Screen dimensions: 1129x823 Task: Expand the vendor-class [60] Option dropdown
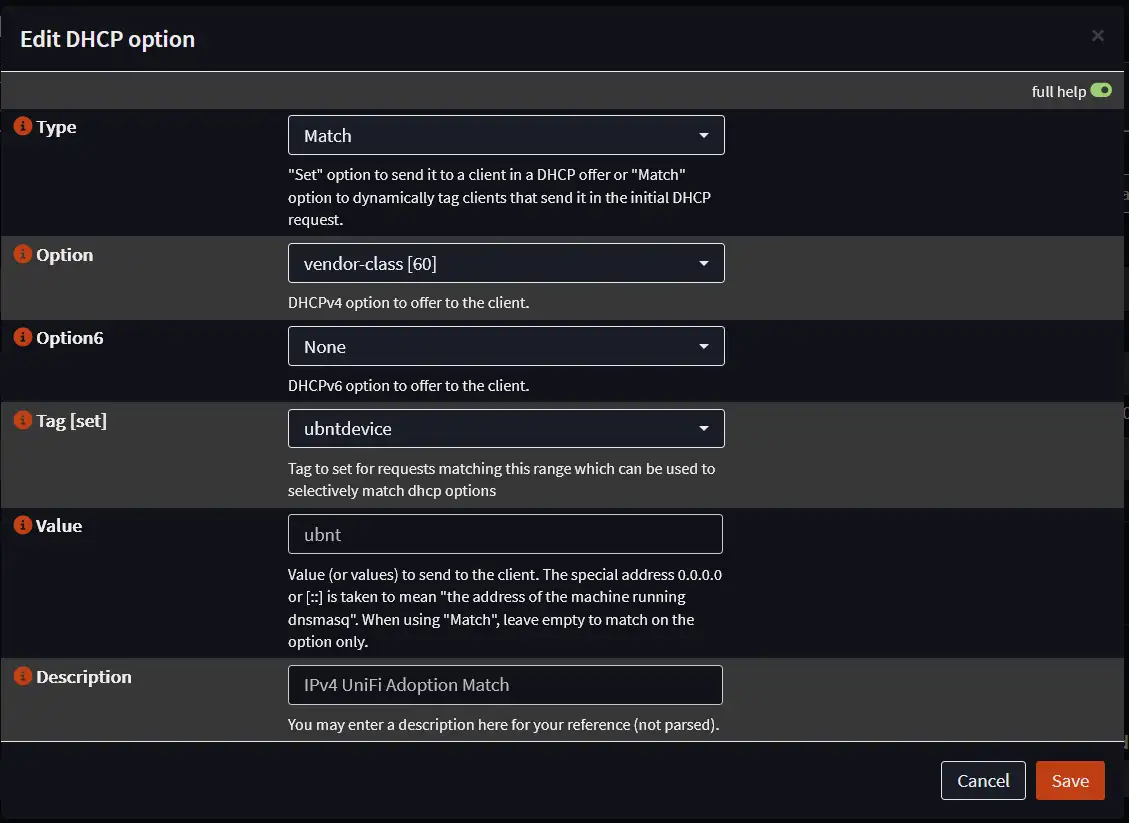pyautogui.click(x=505, y=263)
